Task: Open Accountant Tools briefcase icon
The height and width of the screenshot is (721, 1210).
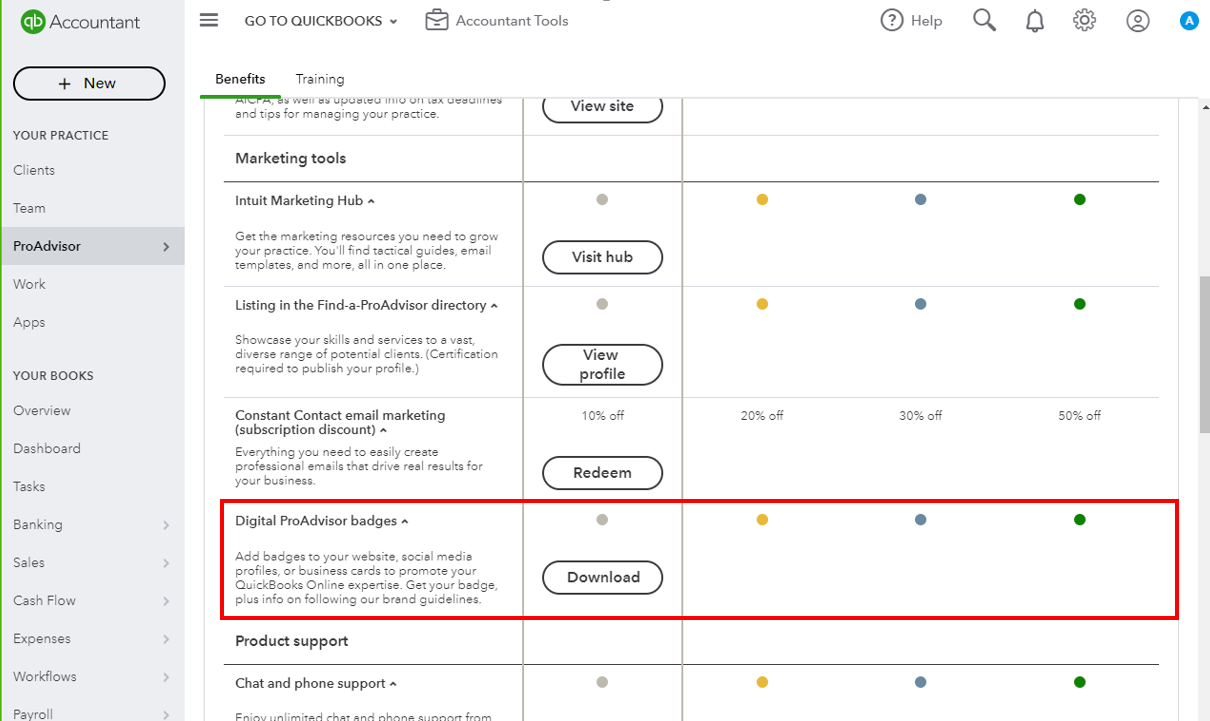Action: pos(436,19)
